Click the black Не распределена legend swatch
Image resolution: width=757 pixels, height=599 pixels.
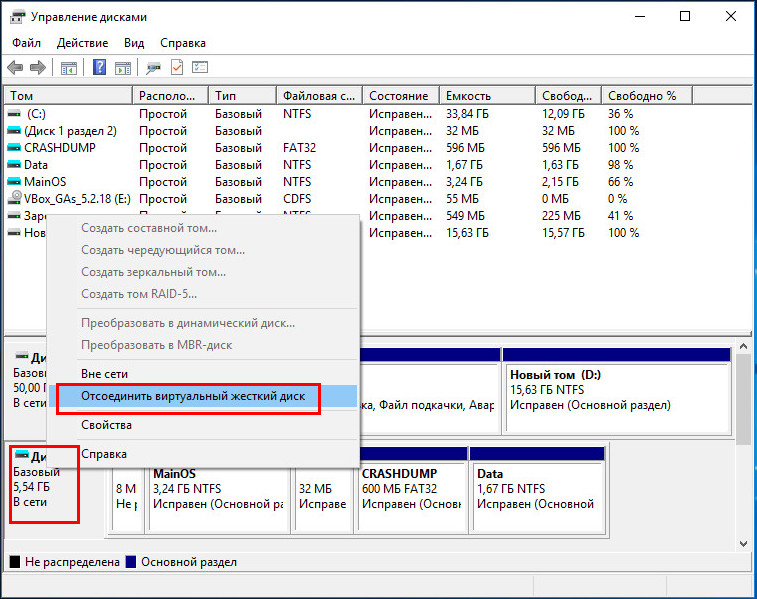[x=15, y=562]
